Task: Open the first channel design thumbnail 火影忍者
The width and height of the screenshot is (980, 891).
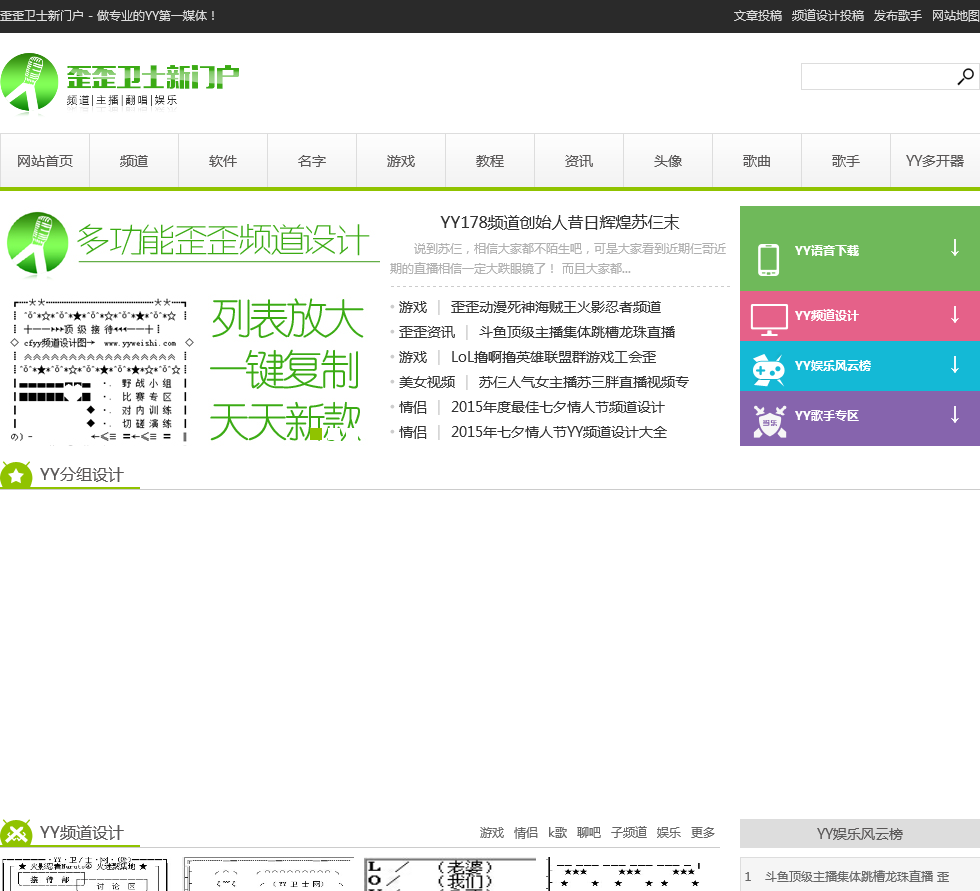Action: [84, 874]
